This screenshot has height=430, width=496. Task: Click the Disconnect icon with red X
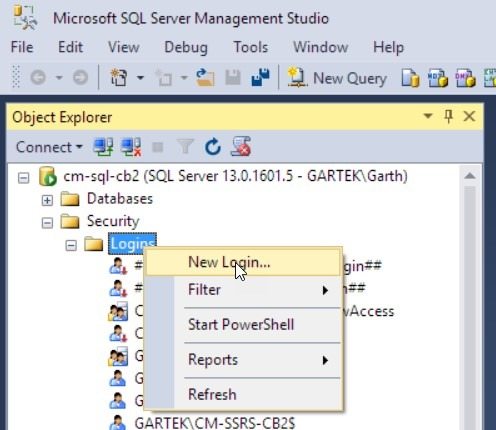tap(131, 147)
